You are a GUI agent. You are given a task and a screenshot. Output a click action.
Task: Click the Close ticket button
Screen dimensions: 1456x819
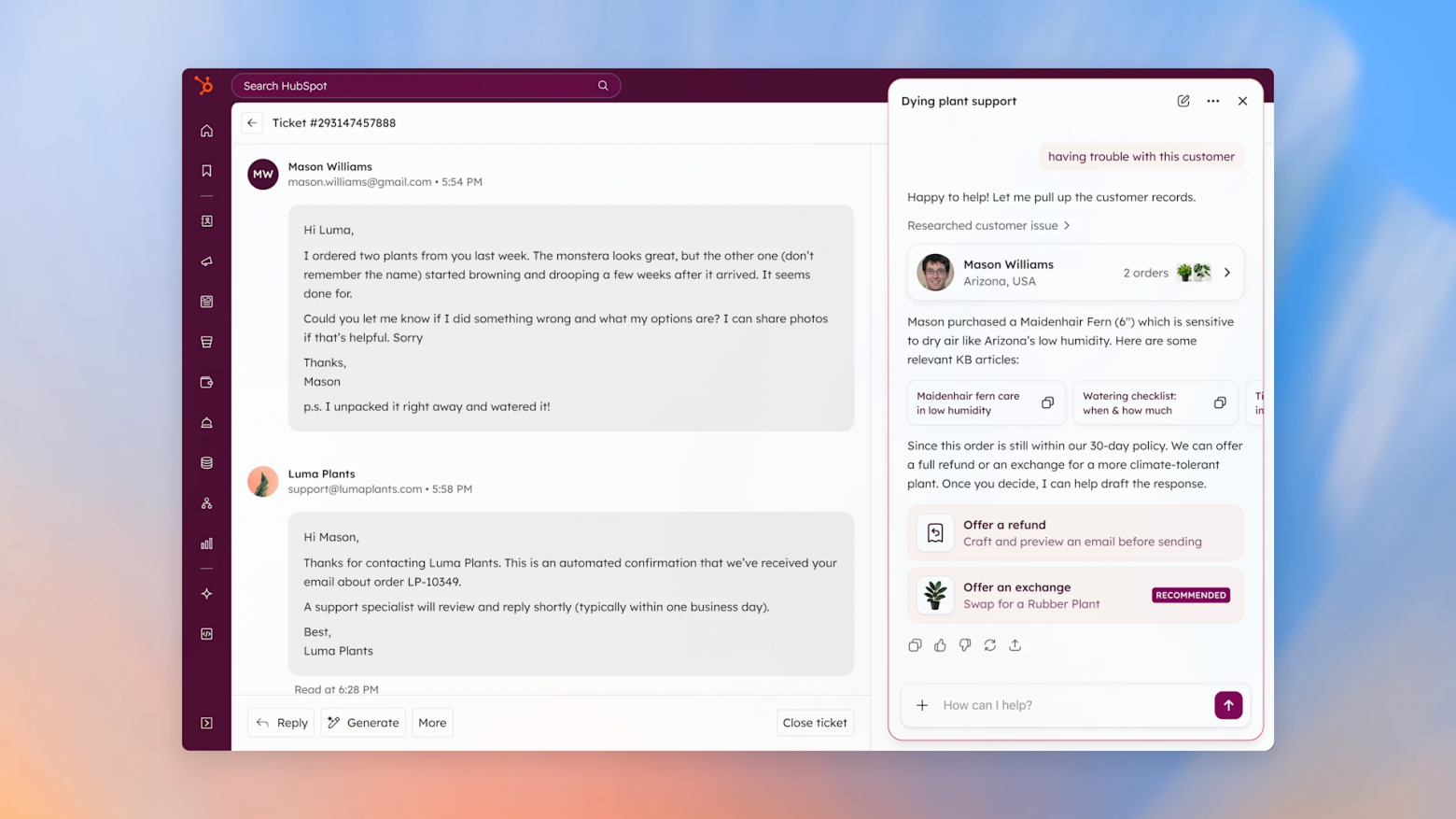point(814,722)
